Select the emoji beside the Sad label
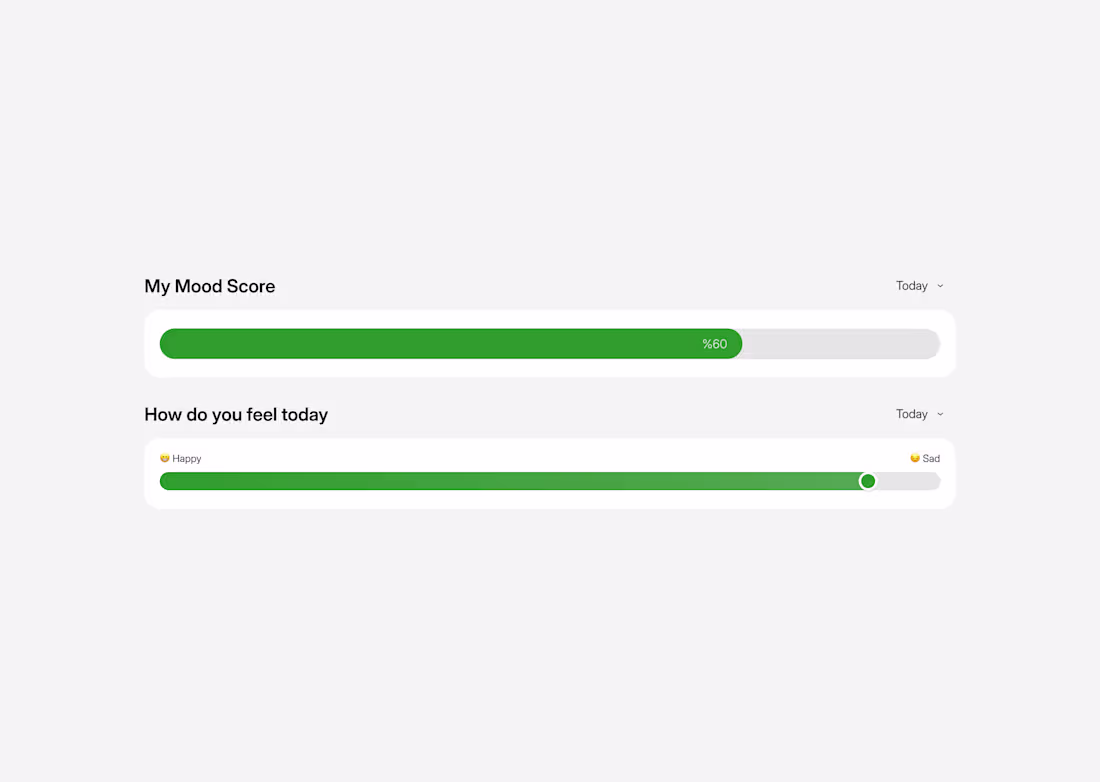The image size is (1100, 782). tap(913, 458)
